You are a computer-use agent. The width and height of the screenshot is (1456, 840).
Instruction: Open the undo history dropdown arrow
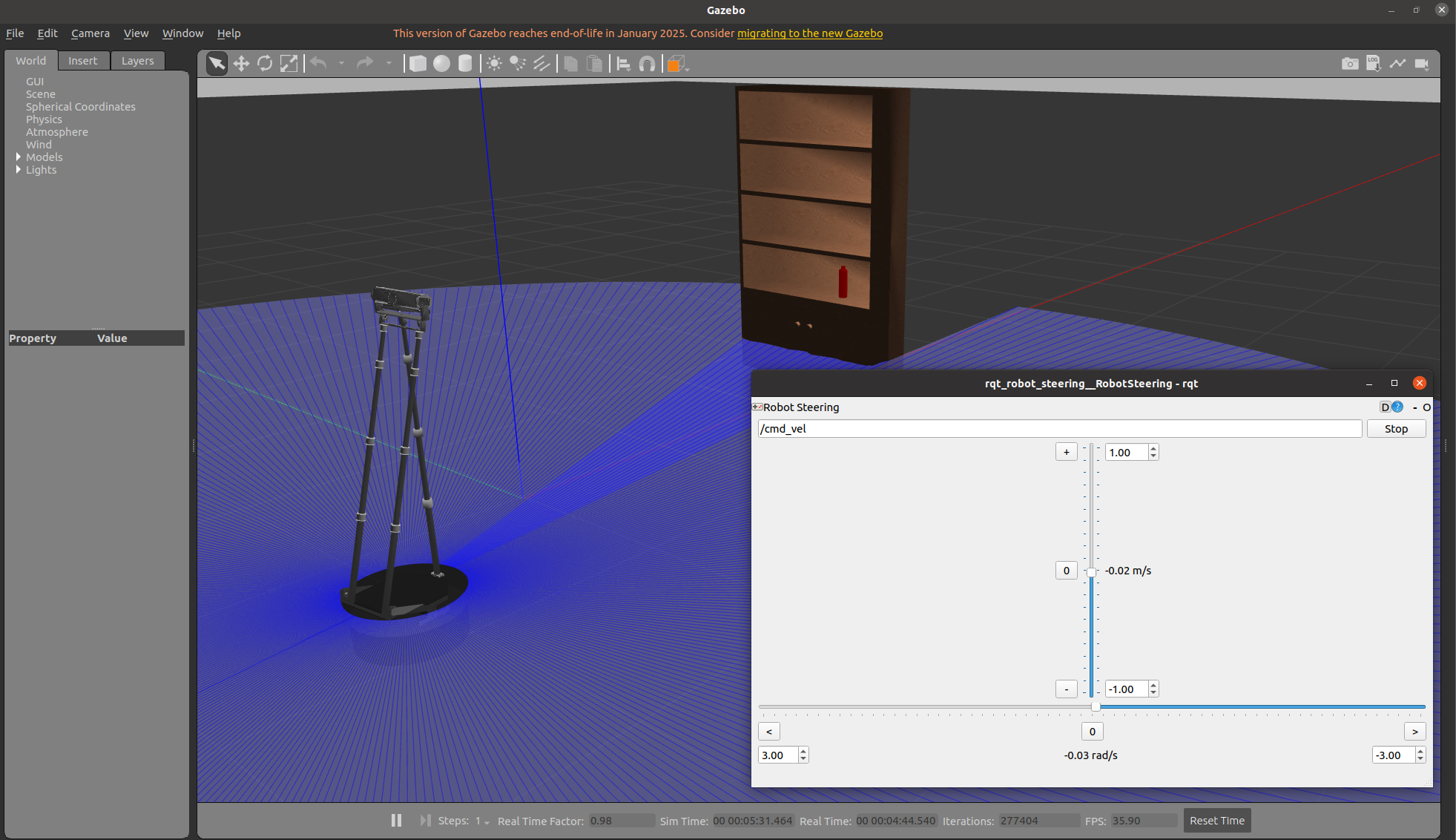[341, 64]
